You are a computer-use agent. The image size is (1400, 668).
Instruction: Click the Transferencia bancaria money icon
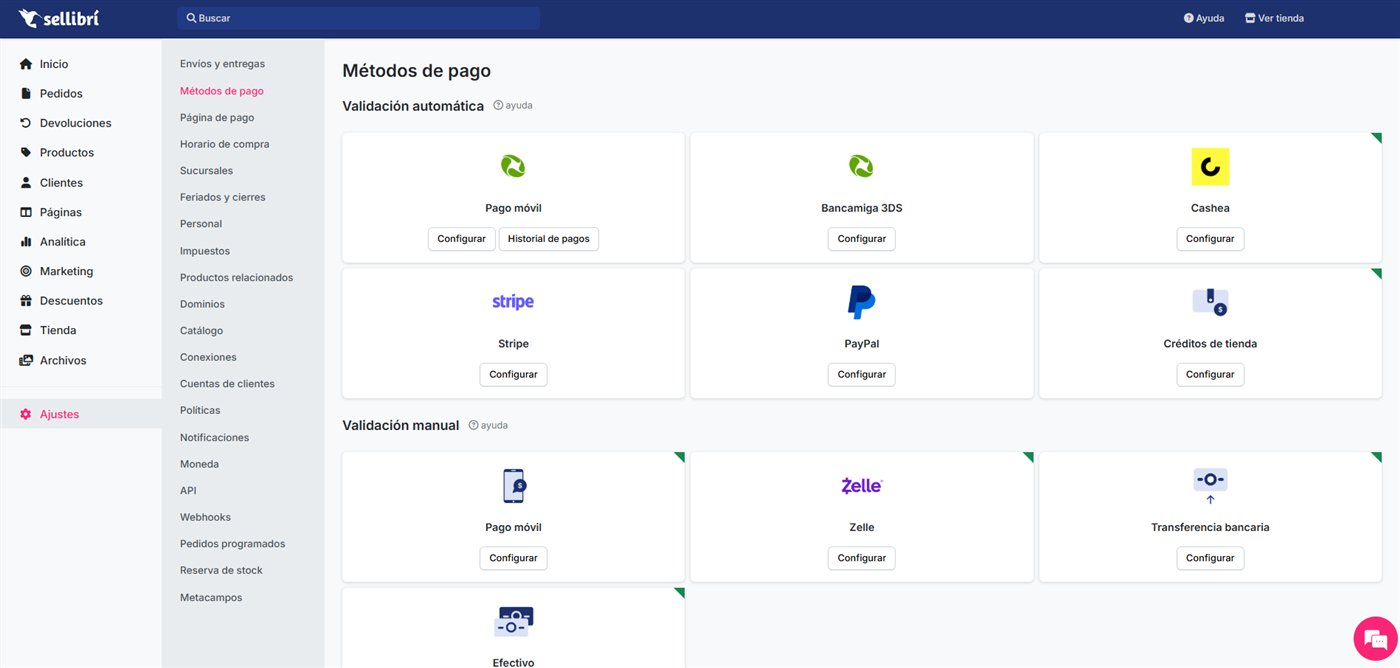click(1210, 486)
